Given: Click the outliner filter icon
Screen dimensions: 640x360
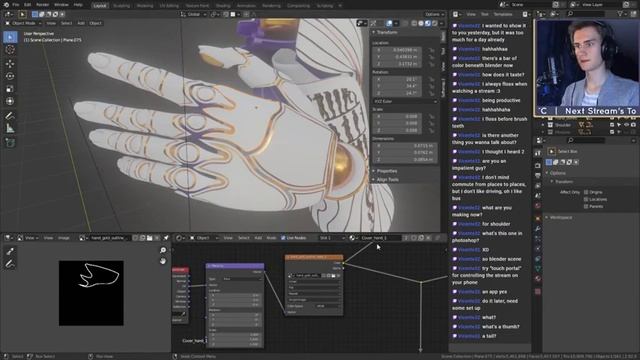Looking at the screenshot, I should pos(620,14).
